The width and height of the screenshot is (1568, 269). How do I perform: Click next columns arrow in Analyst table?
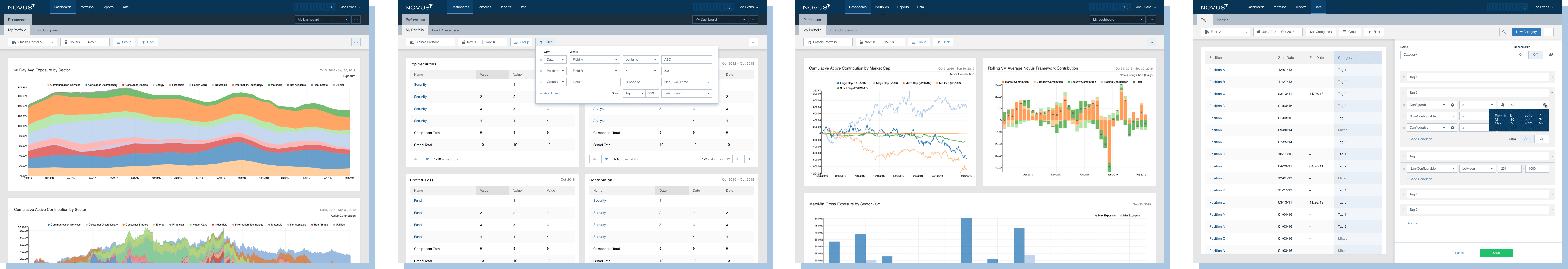point(749,159)
